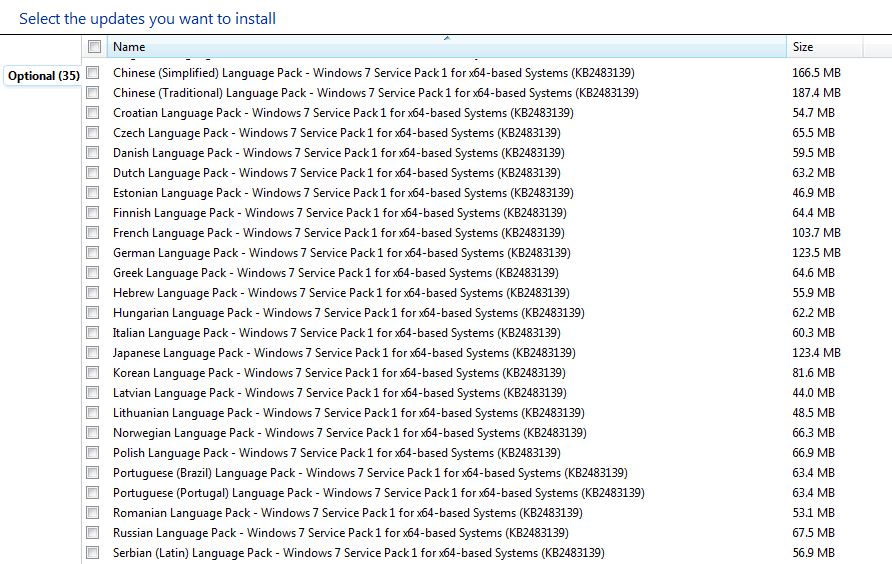Toggle the select-all checkbox in header
The height and width of the screenshot is (564, 892).
point(94,47)
